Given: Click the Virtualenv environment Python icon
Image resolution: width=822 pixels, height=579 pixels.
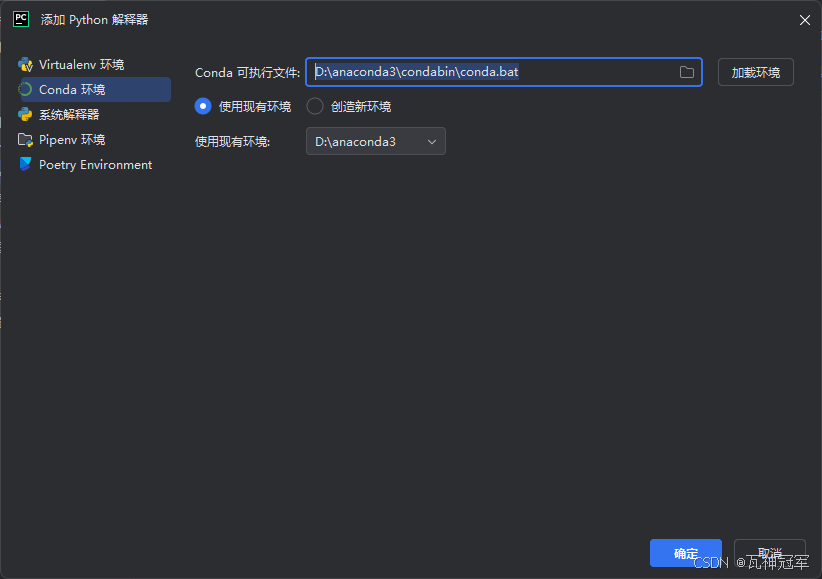Looking at the screenshot, I should pyautogui.click(x=25, y=65).
